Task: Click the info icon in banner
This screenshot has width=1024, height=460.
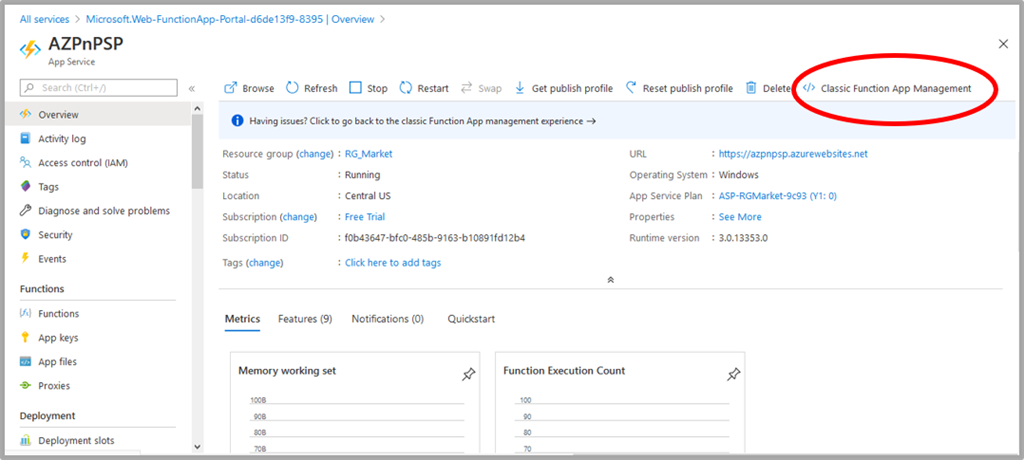Action: click(237, 121)
